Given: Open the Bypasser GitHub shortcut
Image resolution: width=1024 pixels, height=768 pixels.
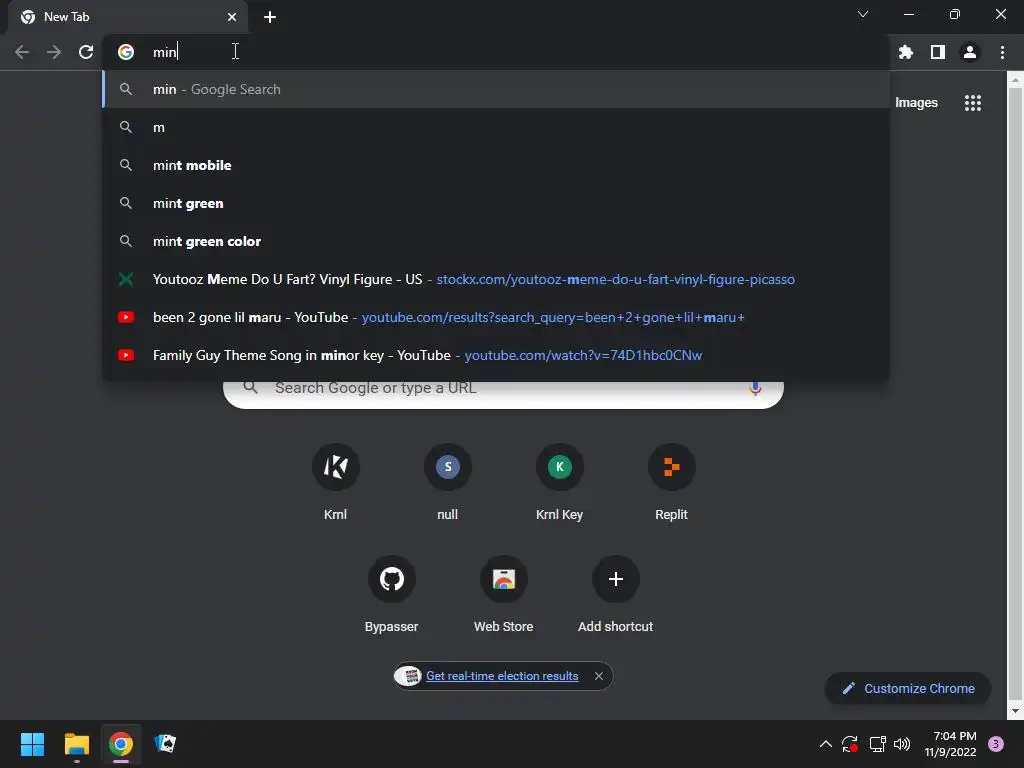Looking at the screenshot, I should pos(391,594).
